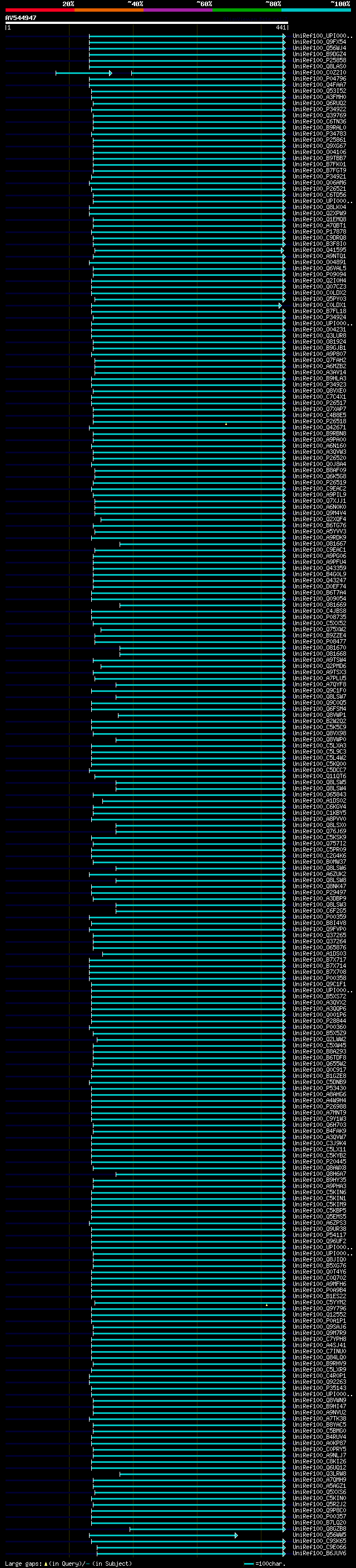Select hit UniRef100_C9E066
Screen dimensions: 356x1568
click(x=319, y=1547)
